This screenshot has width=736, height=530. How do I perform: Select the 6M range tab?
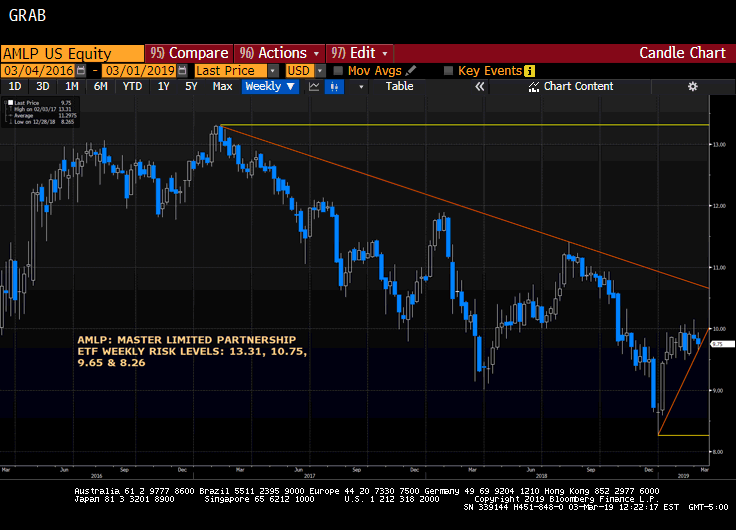click(100, 86)
